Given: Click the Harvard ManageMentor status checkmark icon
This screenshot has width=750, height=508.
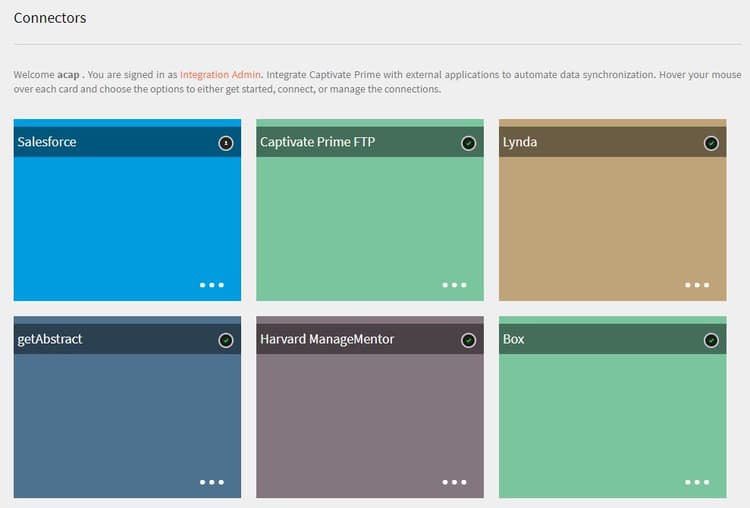Looking at the screenshot, I should point(468,340).
